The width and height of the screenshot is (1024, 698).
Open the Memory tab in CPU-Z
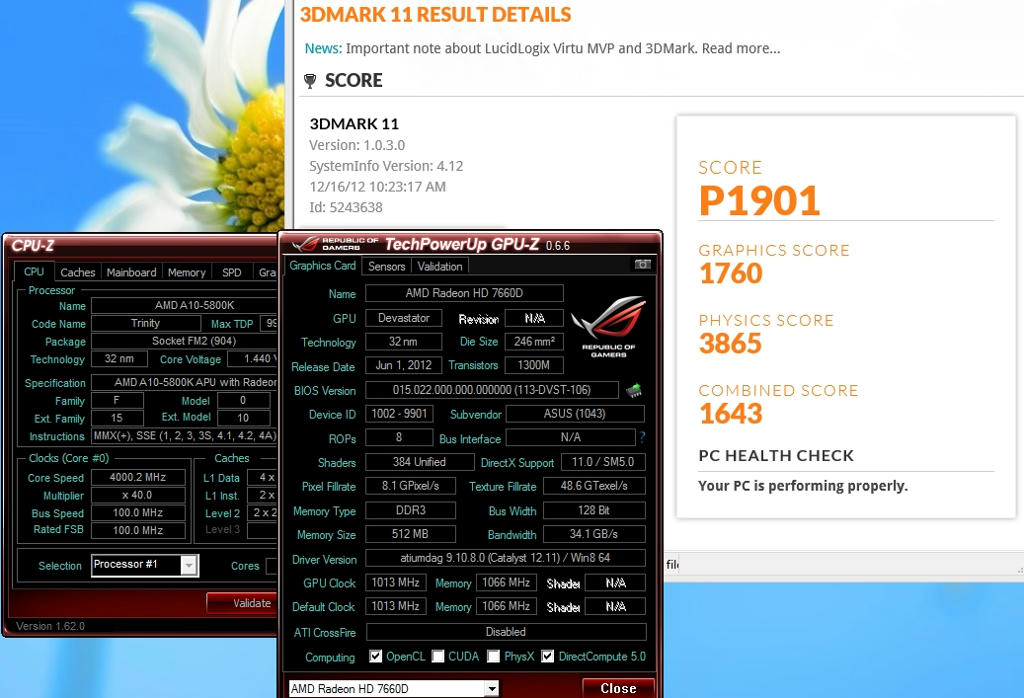pos(187,272)
